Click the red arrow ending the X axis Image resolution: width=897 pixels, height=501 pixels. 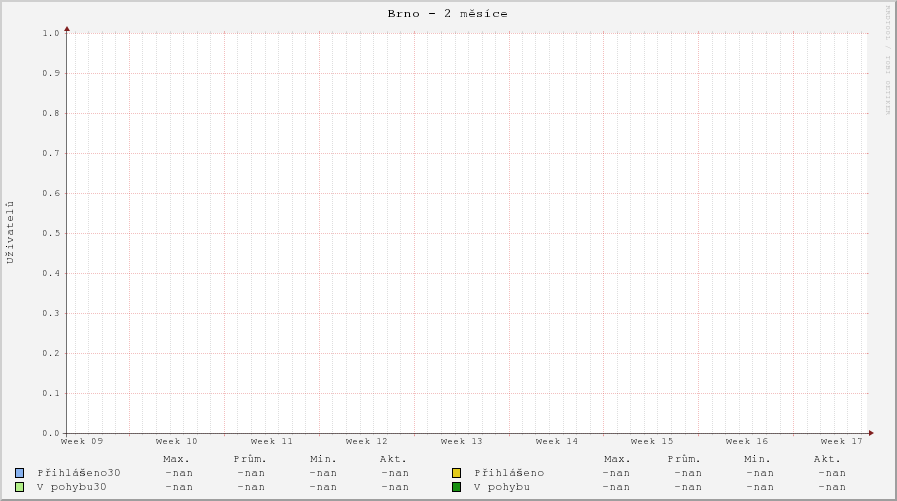coord(871,433)
